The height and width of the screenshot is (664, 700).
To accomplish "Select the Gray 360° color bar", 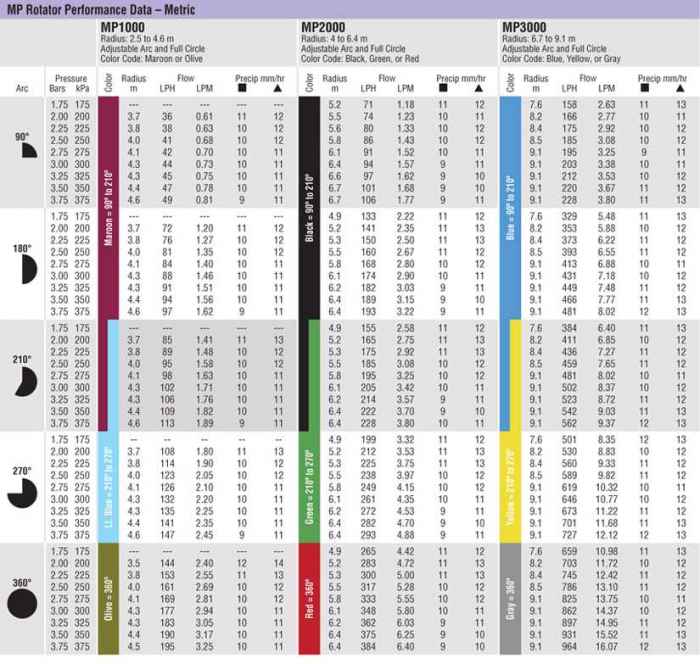I will coord(511,598).
